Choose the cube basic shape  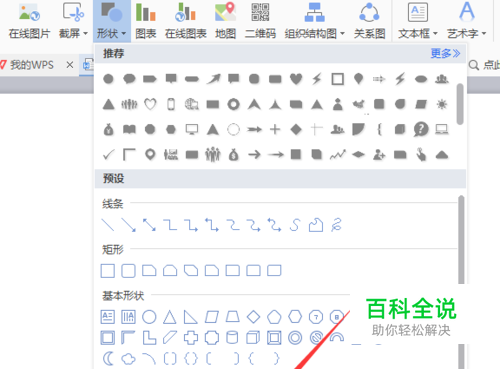coord(253,338)
